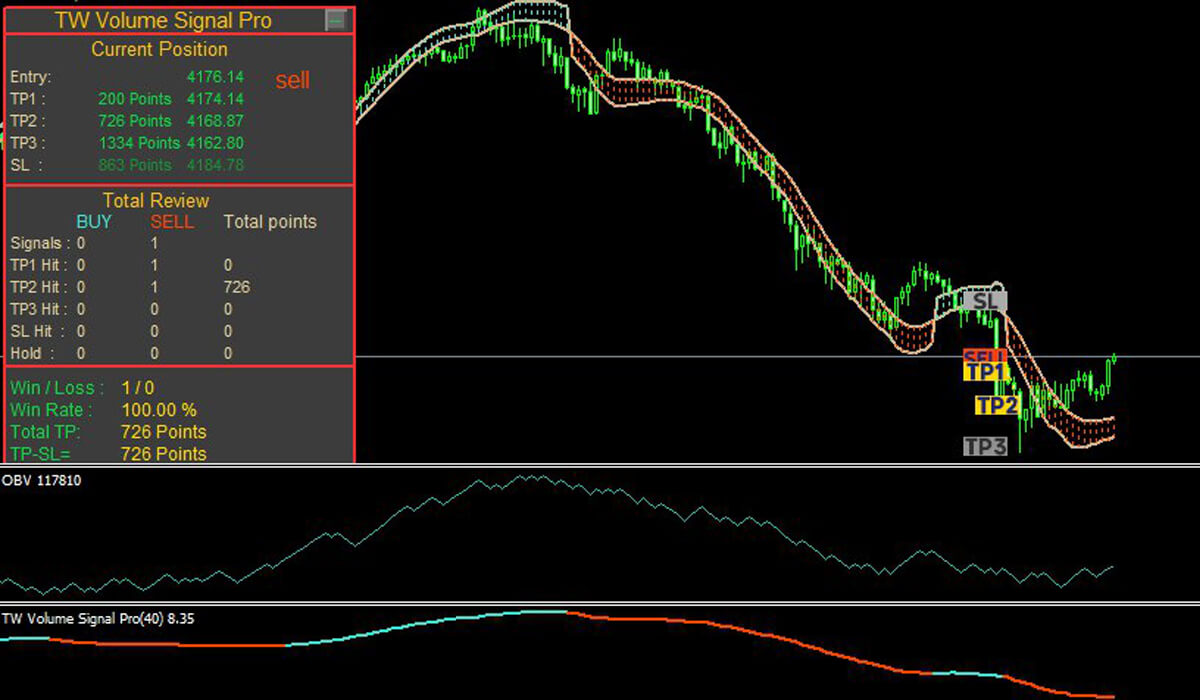The image size is (1200, 700).
Task: Select the SELL column header
Action: (172, 222)
